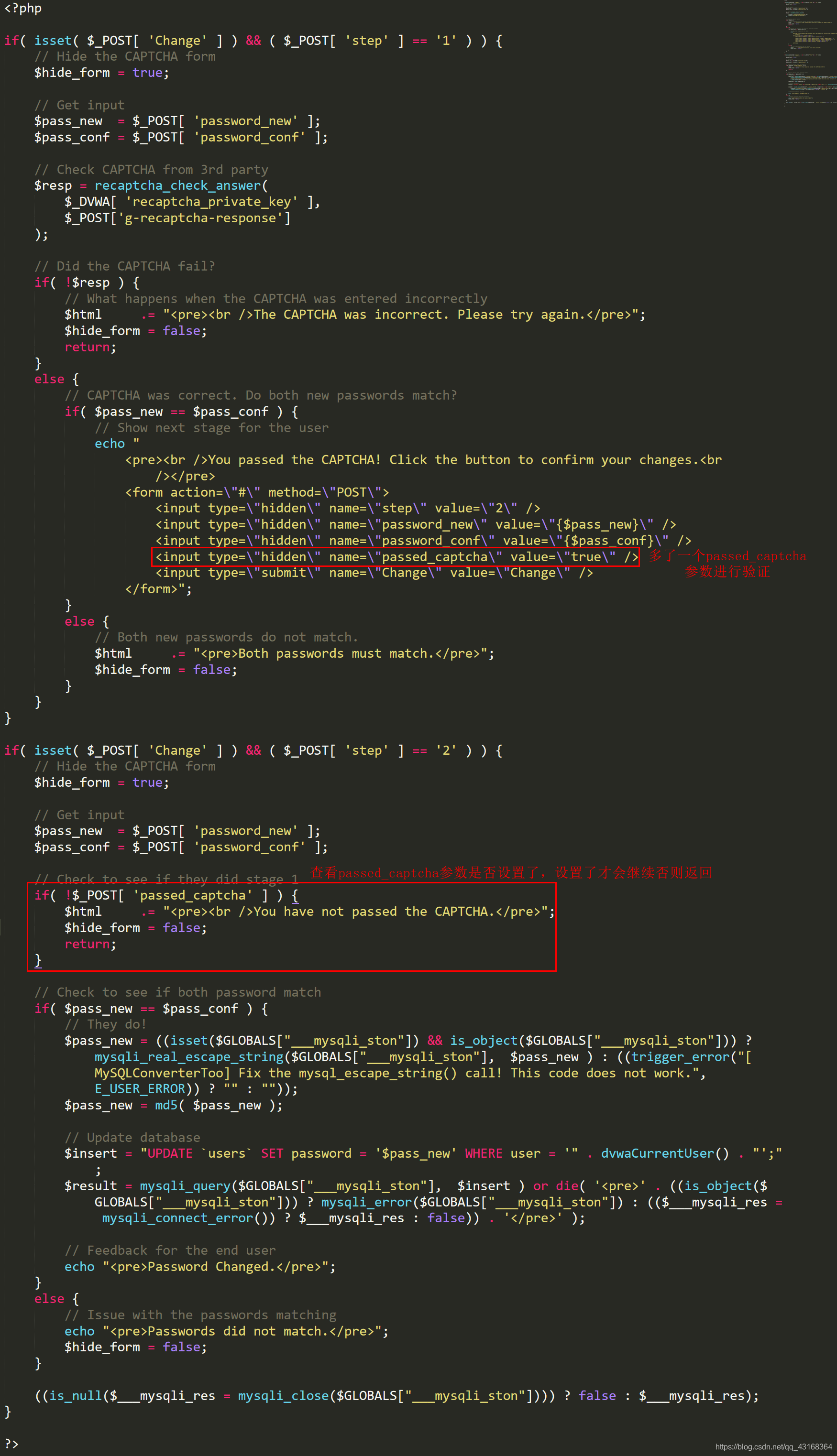Click the 'Check to see if they did stage 1' comment
The image size is (837, 1456).
click(166, 880)
